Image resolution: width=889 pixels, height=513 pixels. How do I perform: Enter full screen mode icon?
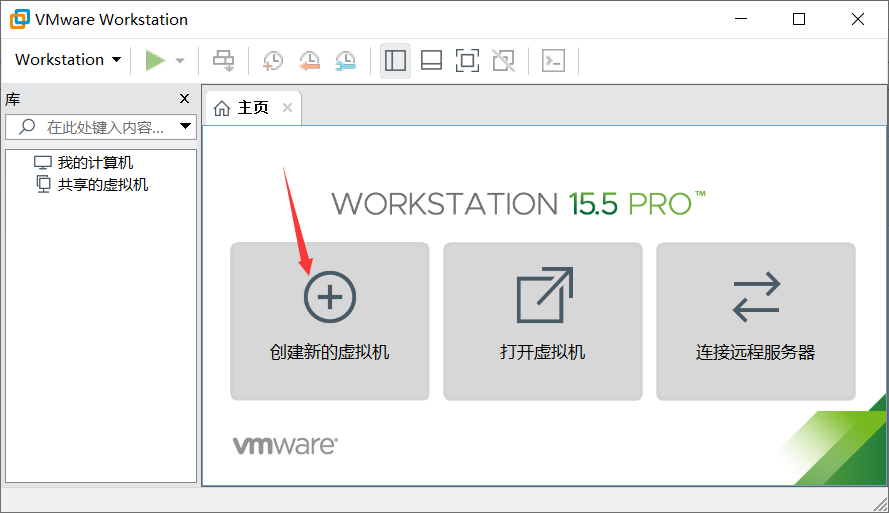click(x=467, y=60)
